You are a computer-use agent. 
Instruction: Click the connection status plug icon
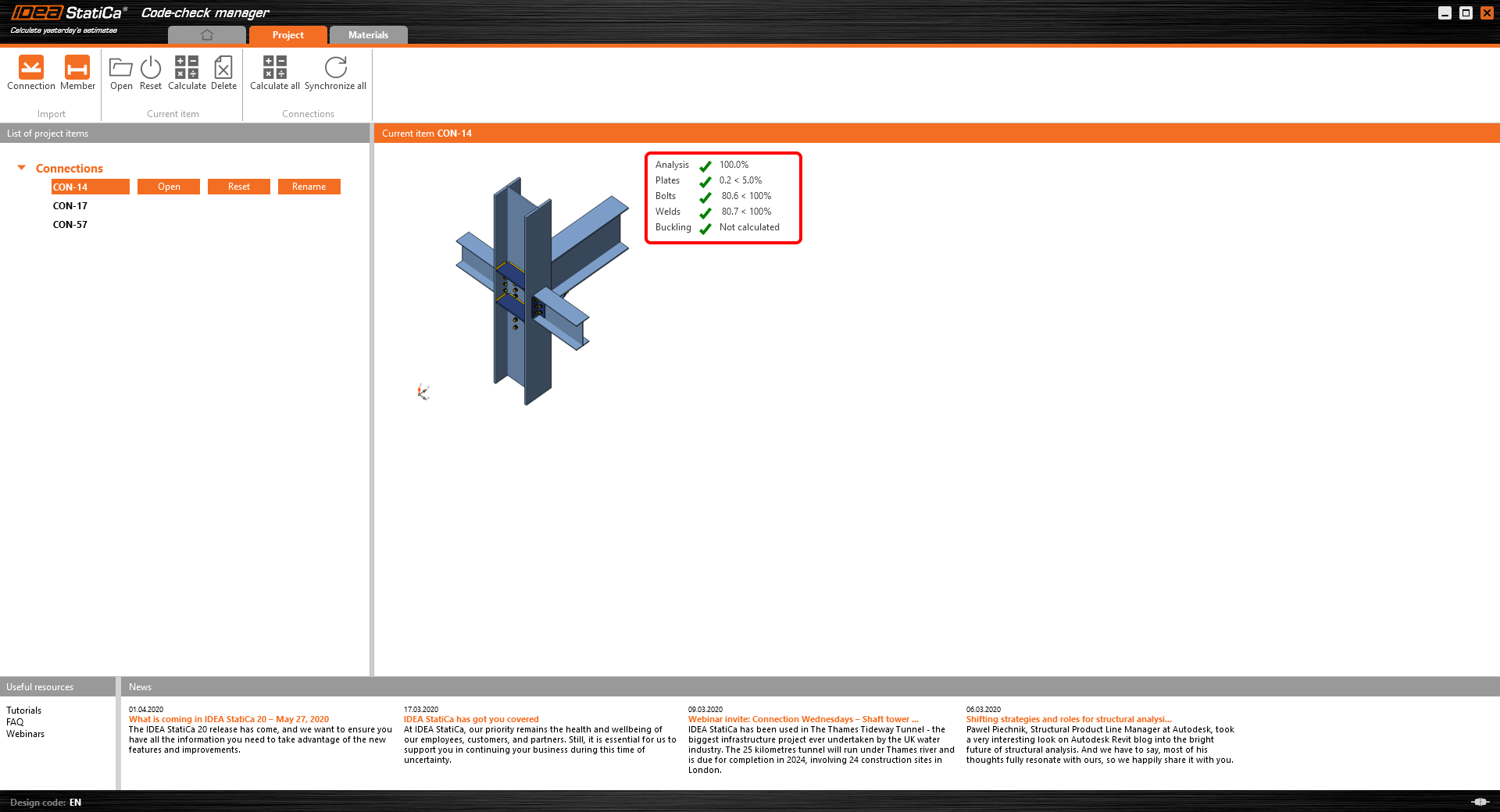[1480, 802]
